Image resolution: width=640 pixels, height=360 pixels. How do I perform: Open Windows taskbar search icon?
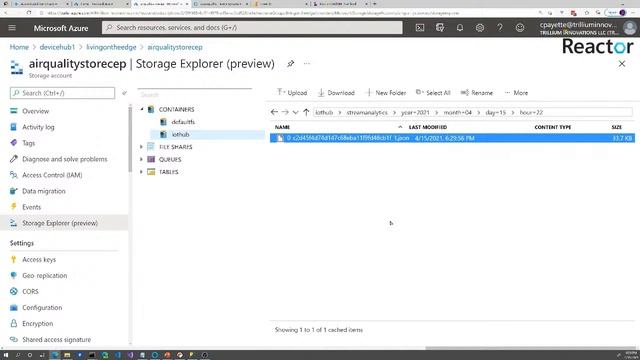click(18, 355)
